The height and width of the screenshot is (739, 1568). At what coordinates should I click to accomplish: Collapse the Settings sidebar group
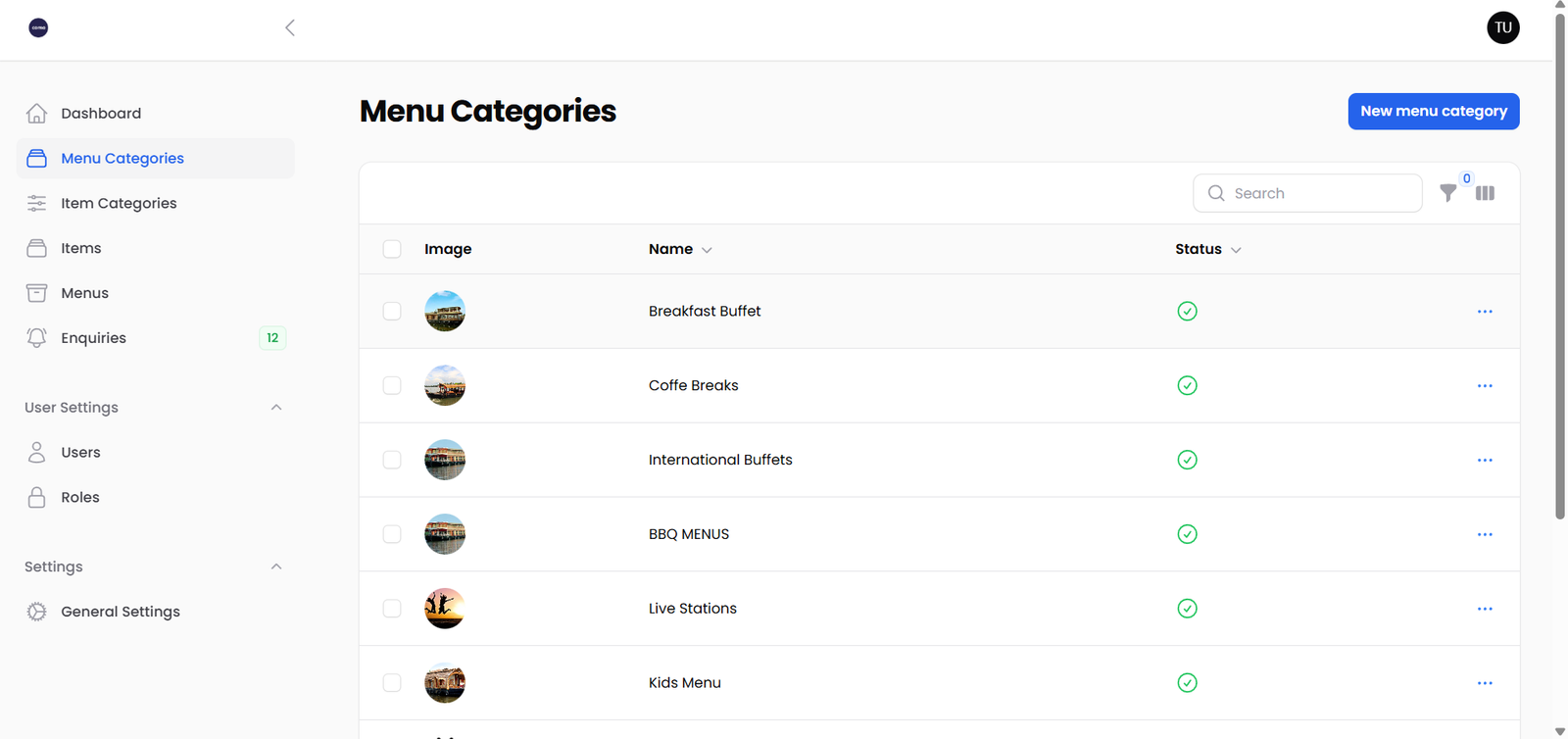[276, 567]
